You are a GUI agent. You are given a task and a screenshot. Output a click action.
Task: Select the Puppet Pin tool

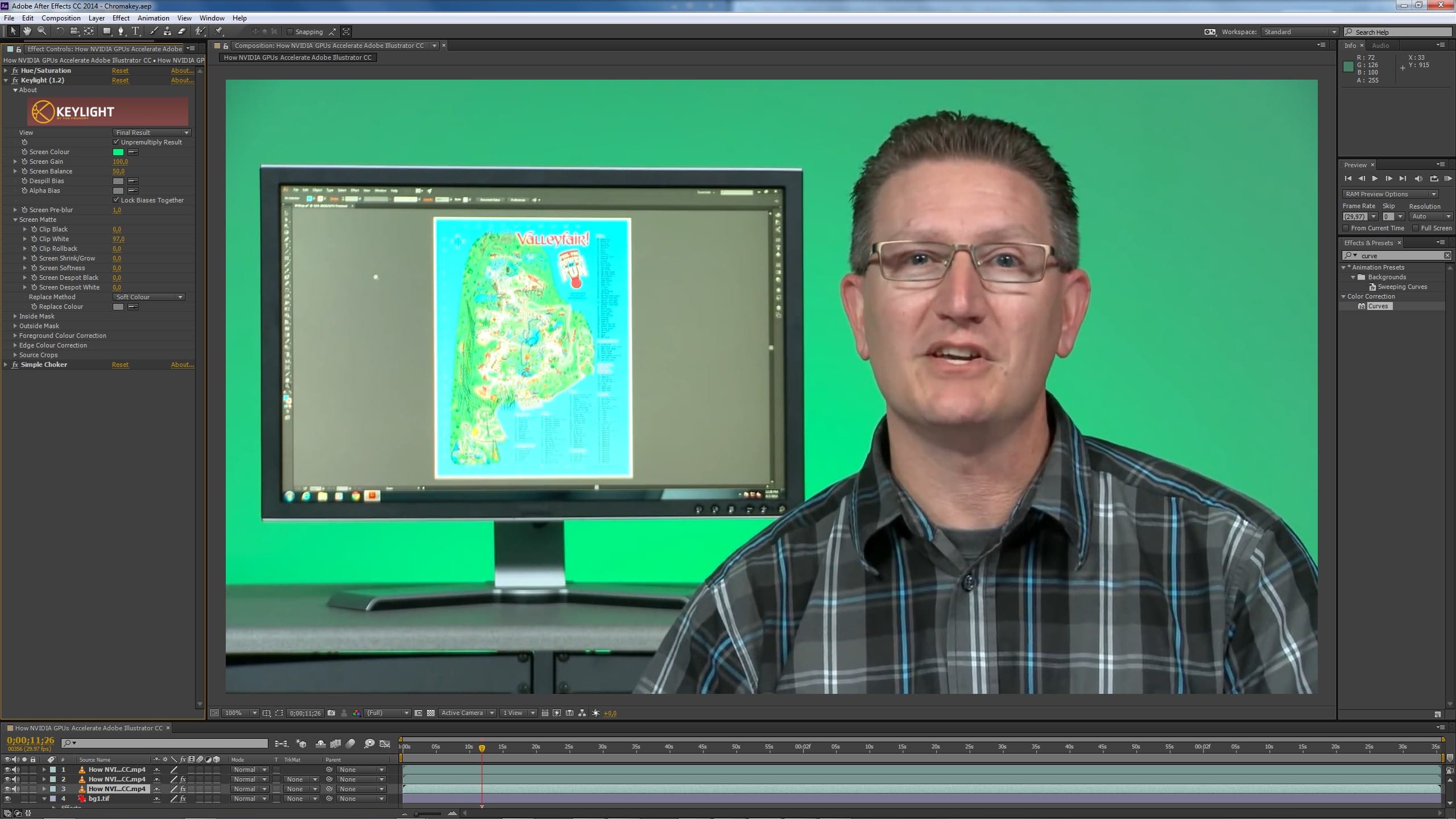(219, 31)
